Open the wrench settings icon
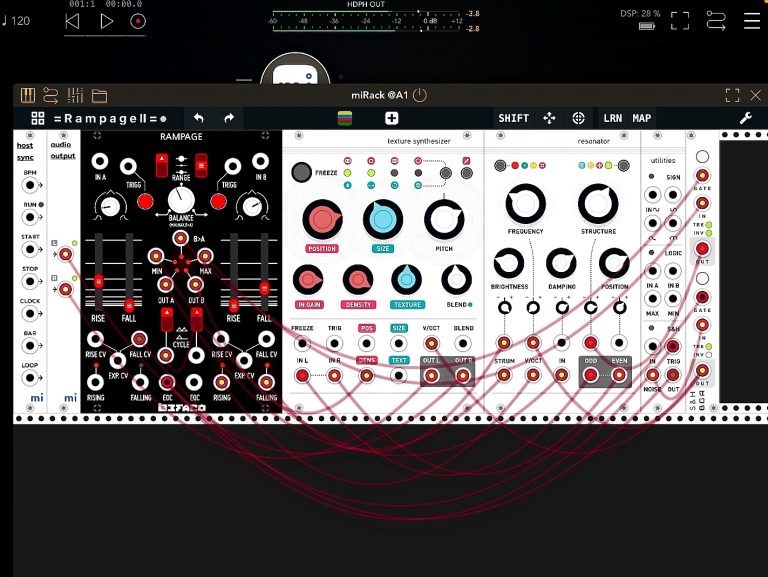This screenshot has width=768, height=577. [x=745, y=118]
